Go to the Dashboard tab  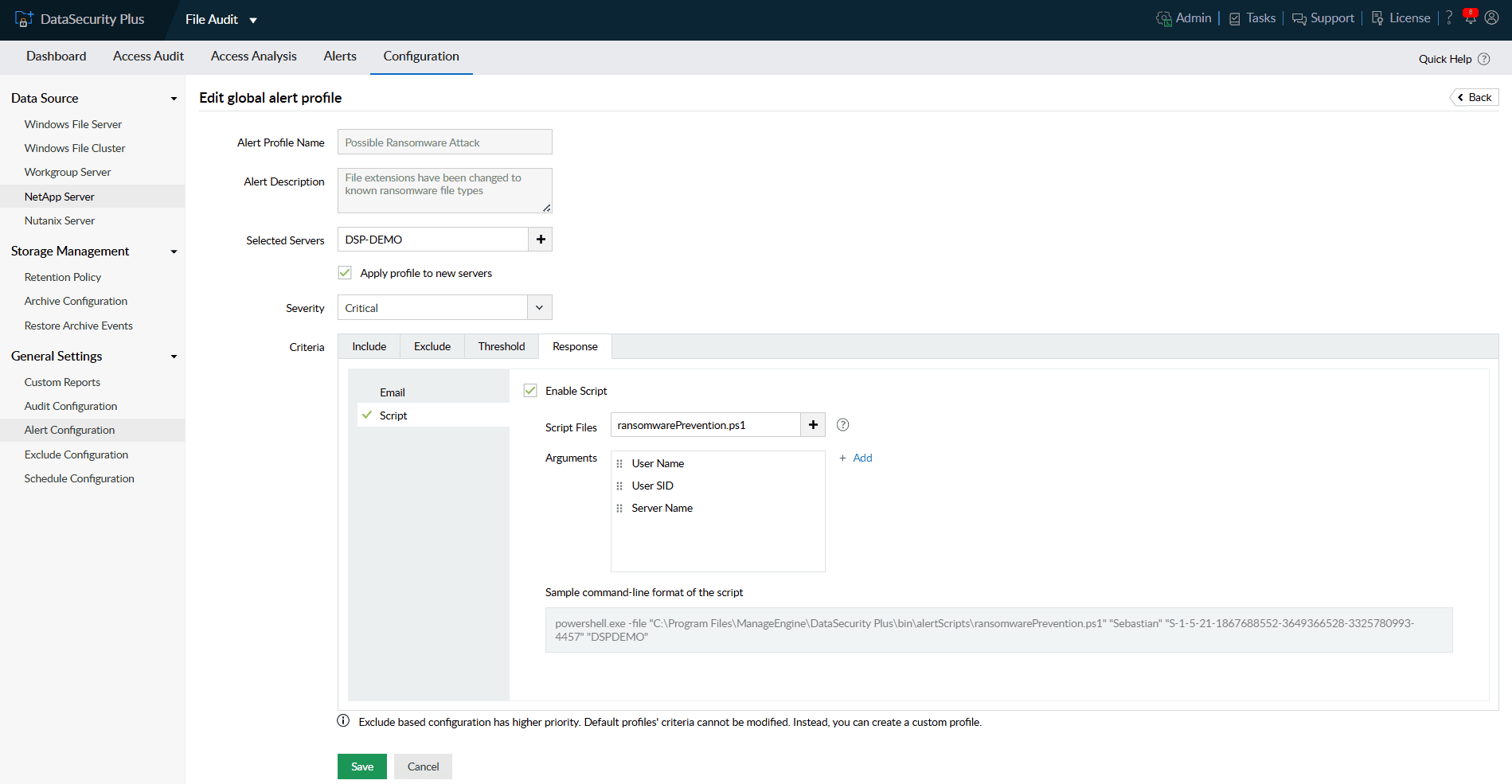[56, 57]
